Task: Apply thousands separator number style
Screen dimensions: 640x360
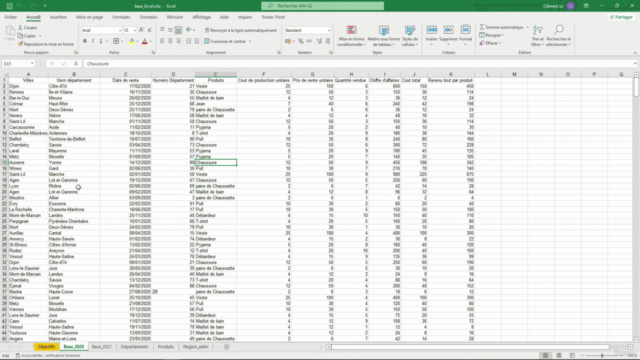Action: (x=309, y=41)
